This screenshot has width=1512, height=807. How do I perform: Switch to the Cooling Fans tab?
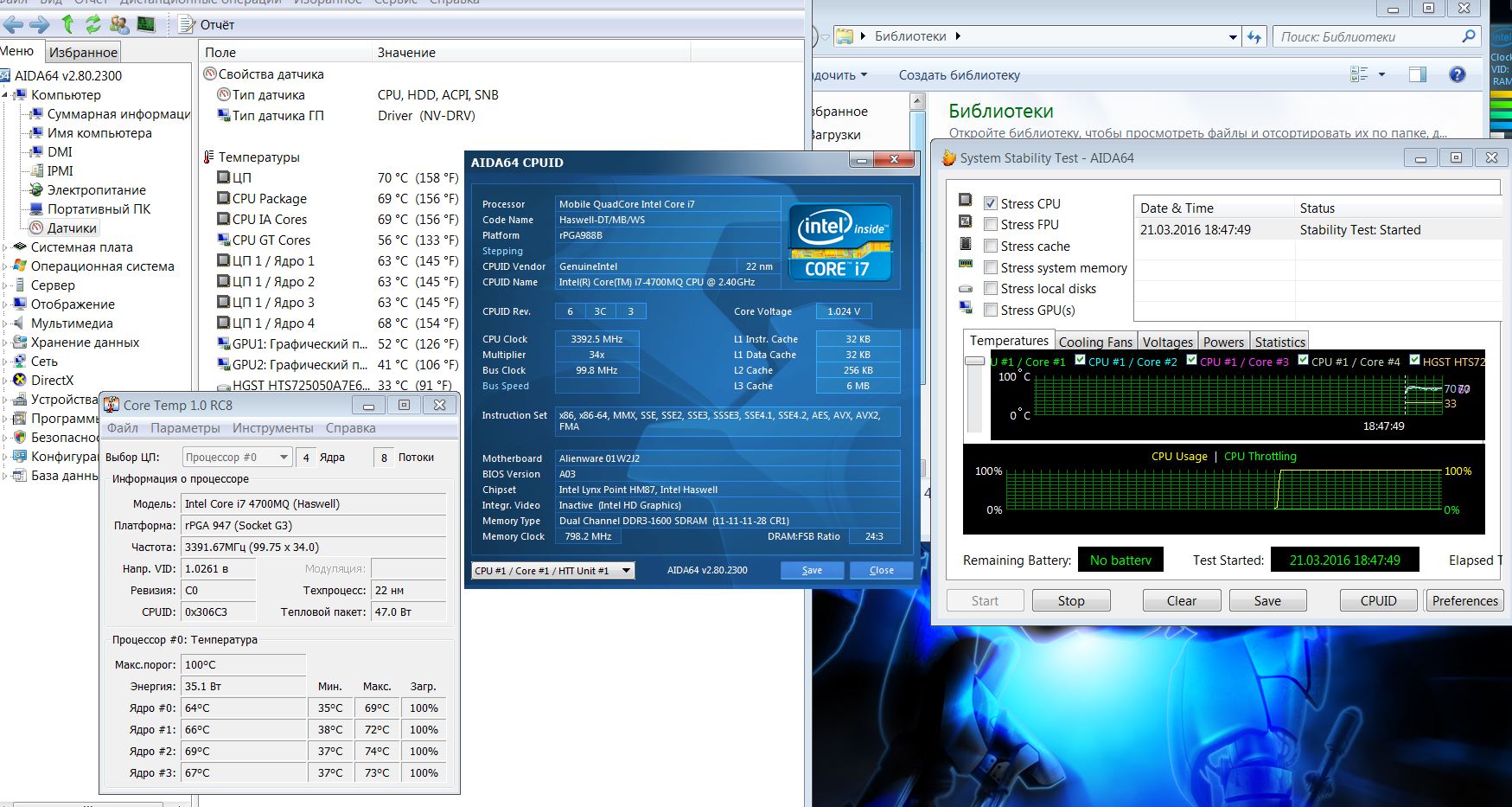coord(1095,342)
